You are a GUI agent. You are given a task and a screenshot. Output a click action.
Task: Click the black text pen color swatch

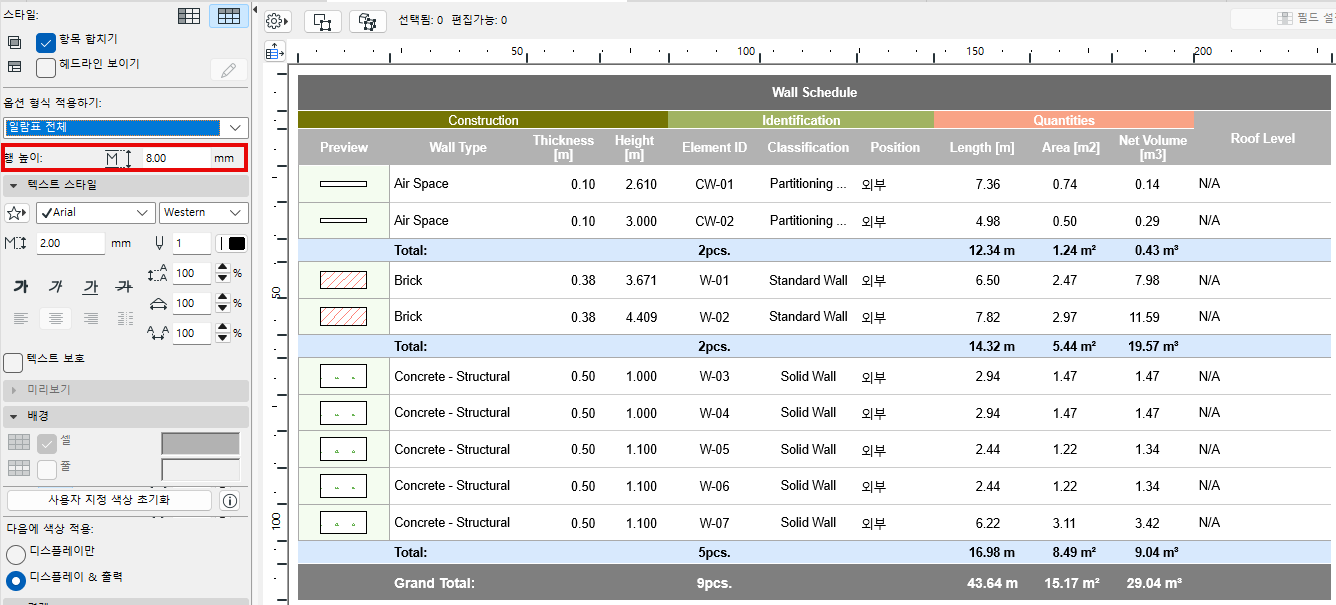click(236, 243)
